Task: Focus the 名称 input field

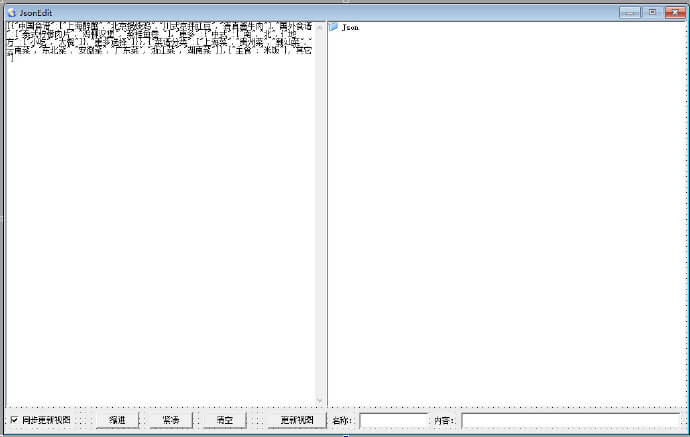Action: pyautogui.click(x=393, y=421)
